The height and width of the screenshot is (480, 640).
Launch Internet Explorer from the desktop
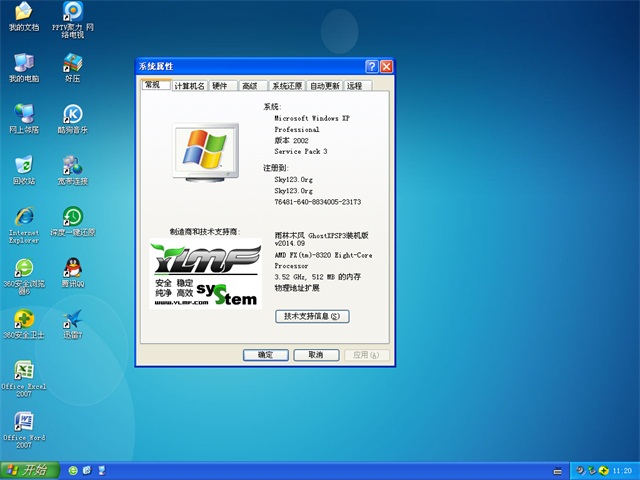[24, 217]
